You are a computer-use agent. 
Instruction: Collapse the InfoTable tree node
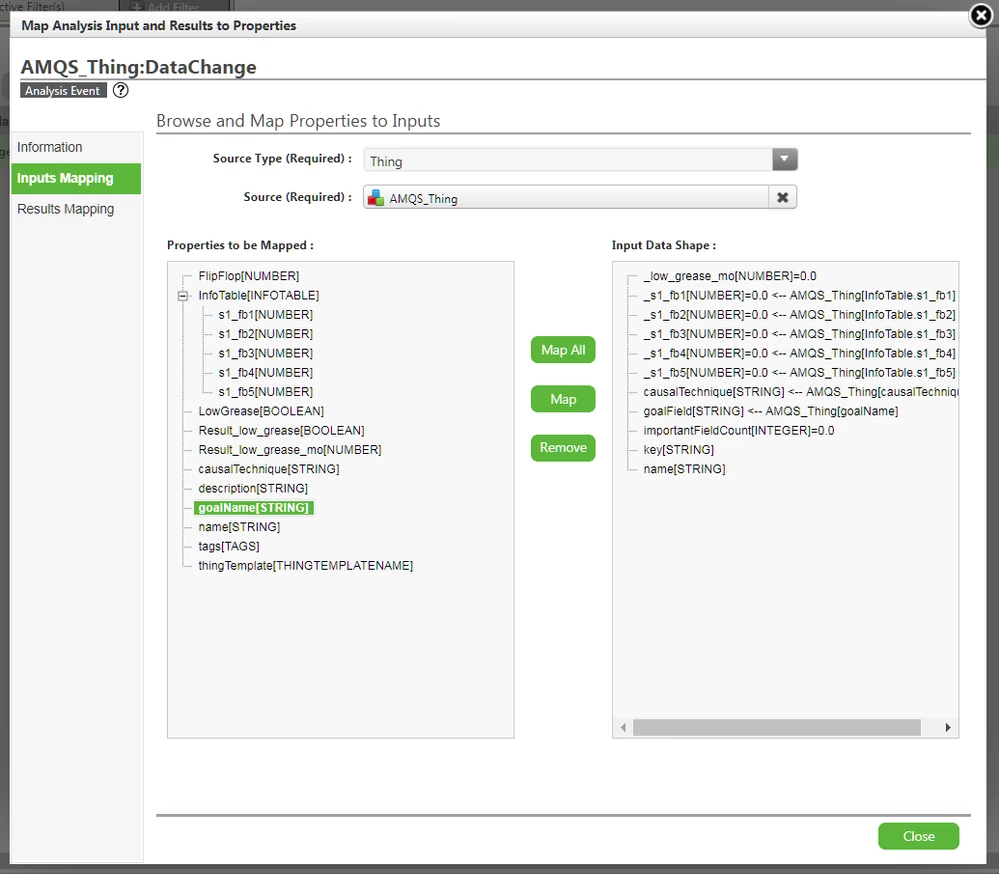pos(183,296)
